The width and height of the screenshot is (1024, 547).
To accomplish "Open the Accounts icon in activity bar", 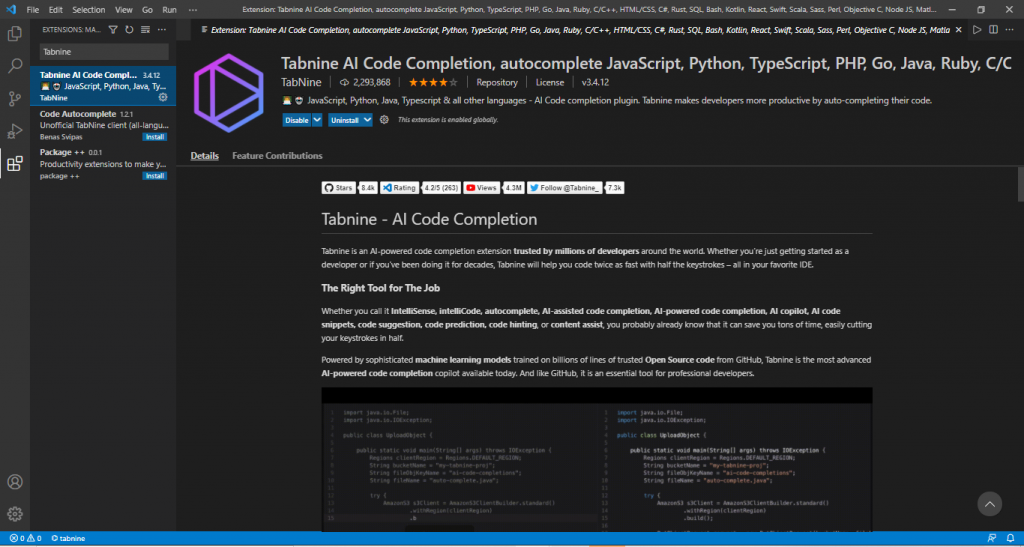I will coord(14,482).
